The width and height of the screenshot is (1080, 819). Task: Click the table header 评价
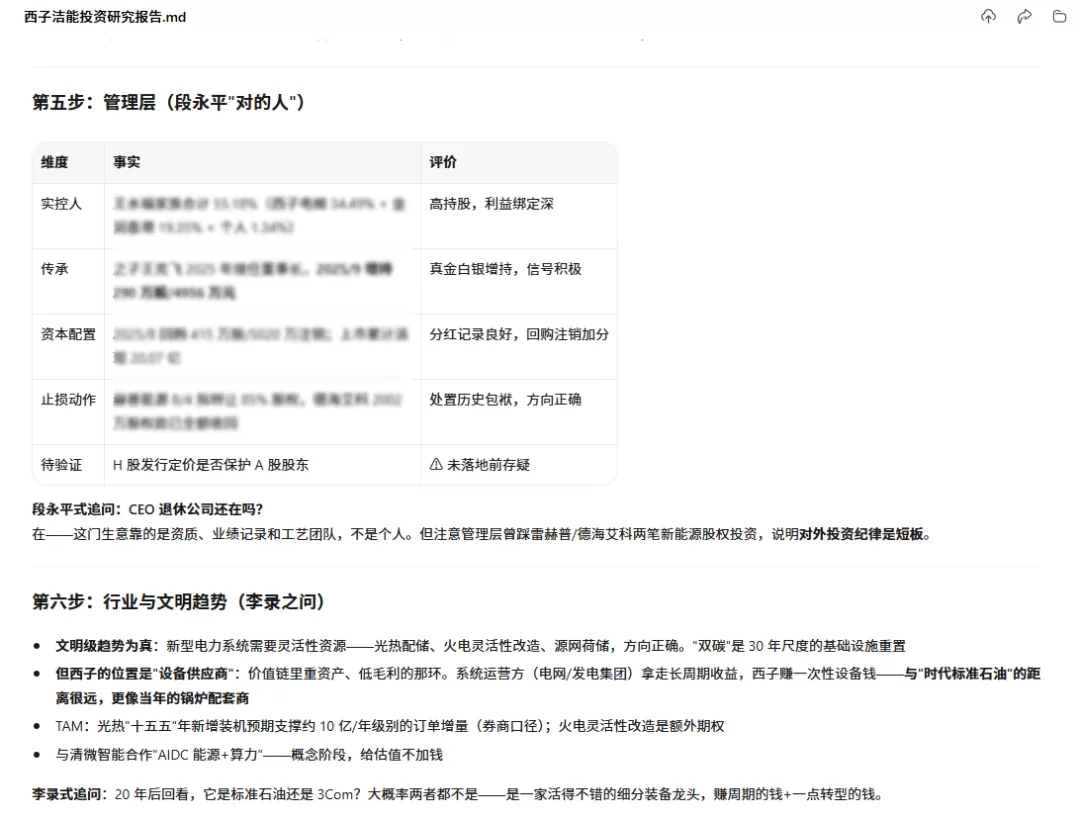pyautogui.click(x=443, y=163)
